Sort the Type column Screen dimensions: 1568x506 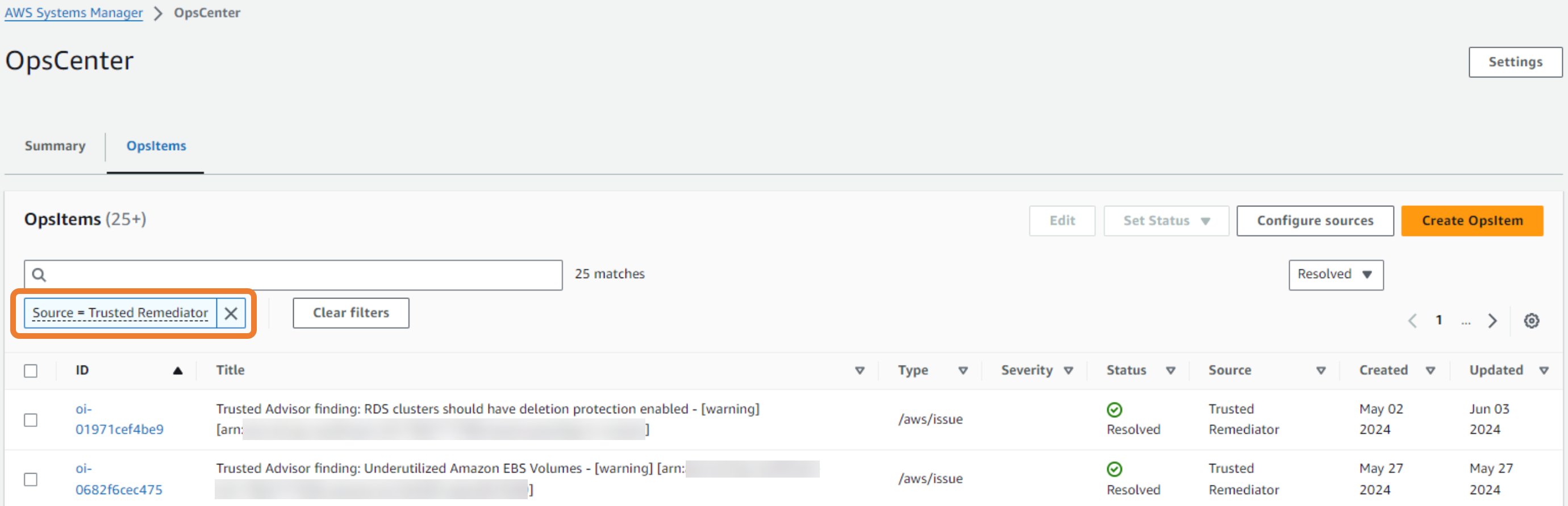click(x=962, y=370)
